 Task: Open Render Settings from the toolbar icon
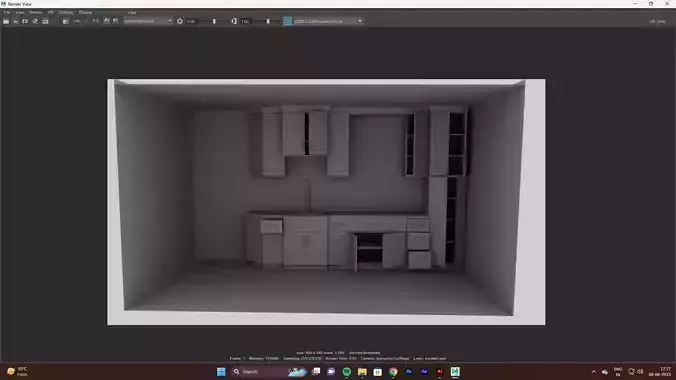tap(45, 21)
